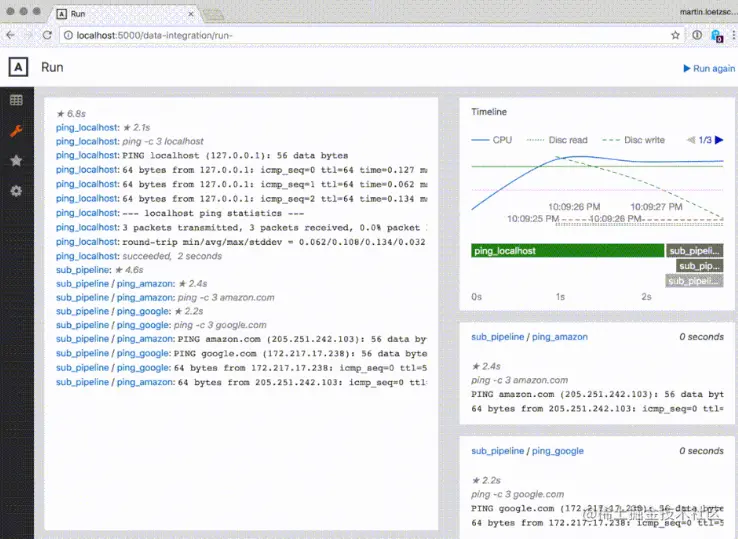738x539 pixels.
Task: Select the first sub_pipeli... timeline bar
Action: point(694,251)
